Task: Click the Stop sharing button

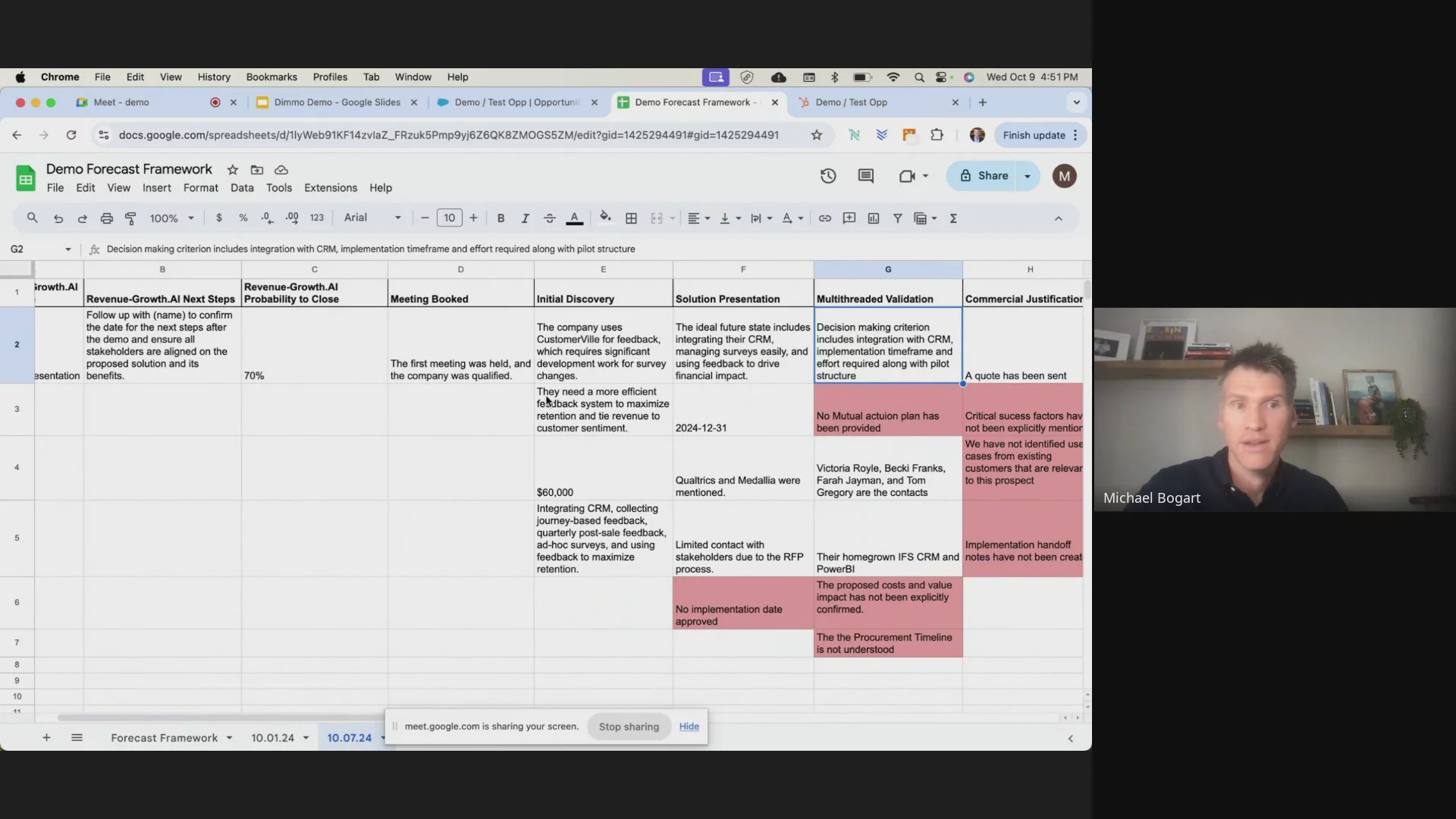Action: (629, 726)
